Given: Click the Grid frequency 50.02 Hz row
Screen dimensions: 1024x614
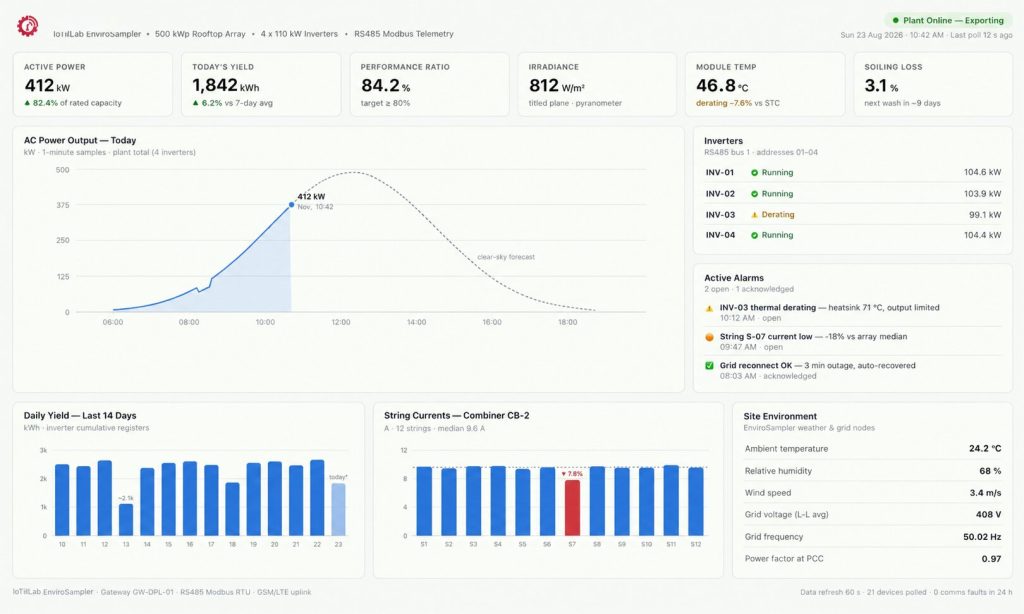Looking at the screenshot, I should (872, 537).
